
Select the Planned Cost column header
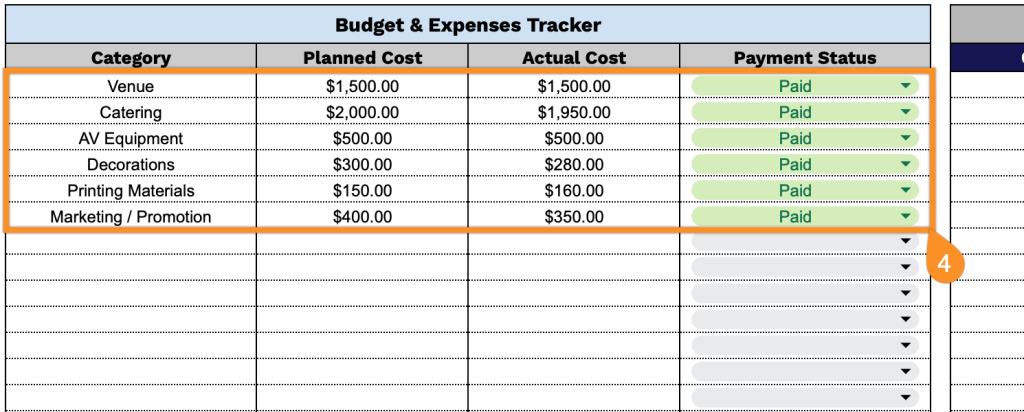click(x=362, y=58)
